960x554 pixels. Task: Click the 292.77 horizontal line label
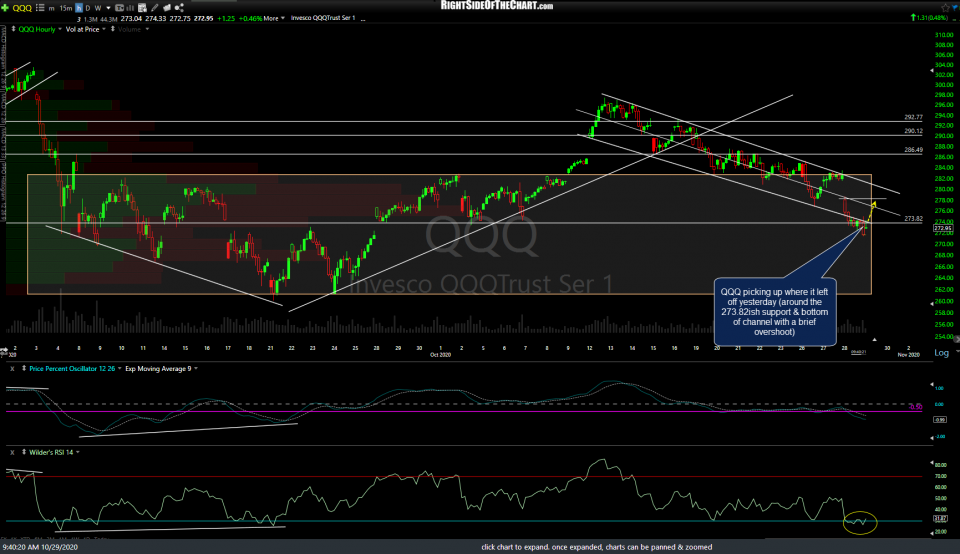tap(913, 117)
